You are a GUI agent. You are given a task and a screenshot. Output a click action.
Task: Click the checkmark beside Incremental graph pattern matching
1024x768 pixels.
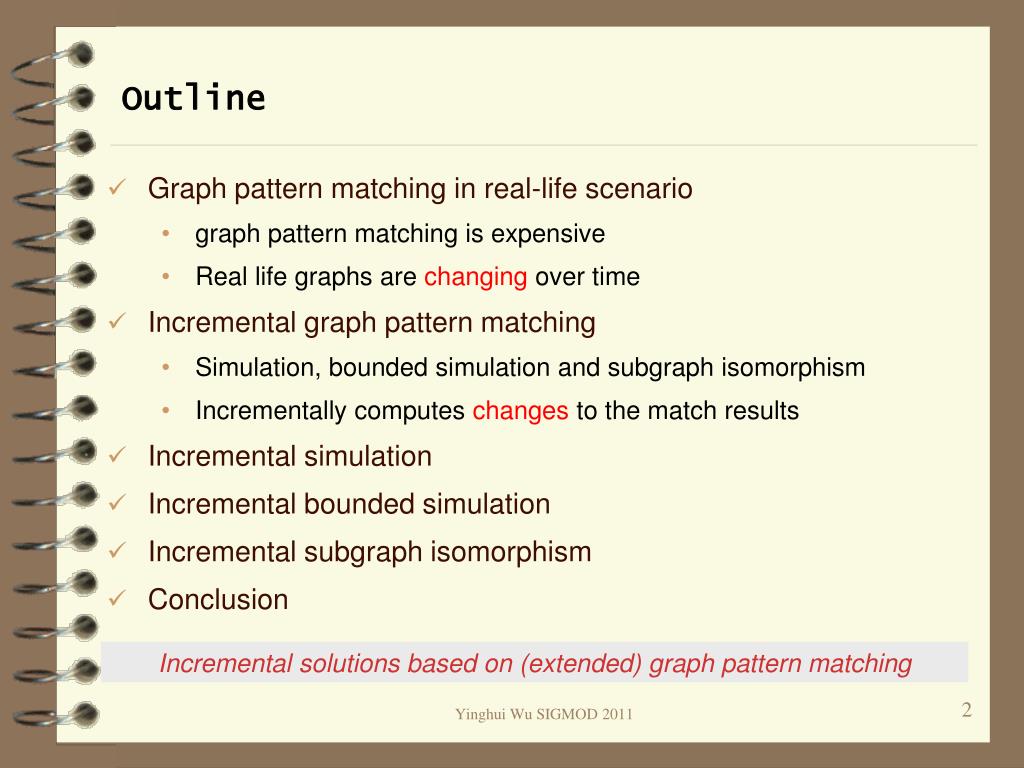point(117,321)
